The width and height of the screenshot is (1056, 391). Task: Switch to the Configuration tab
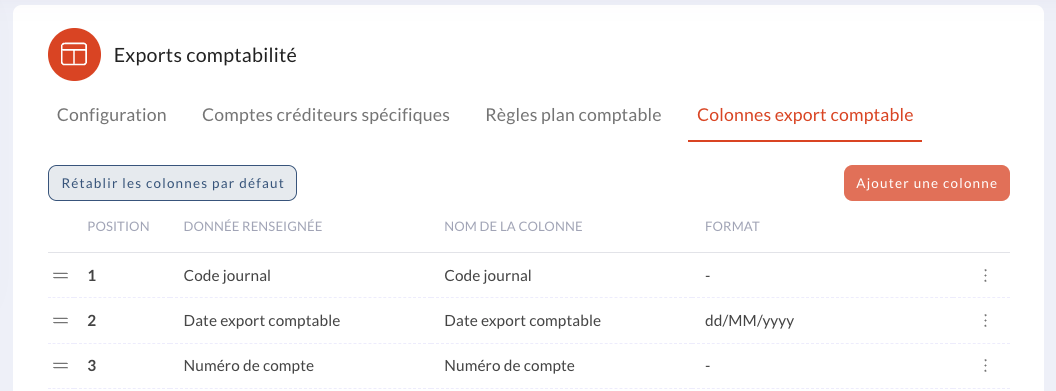[x=112, y=115]
